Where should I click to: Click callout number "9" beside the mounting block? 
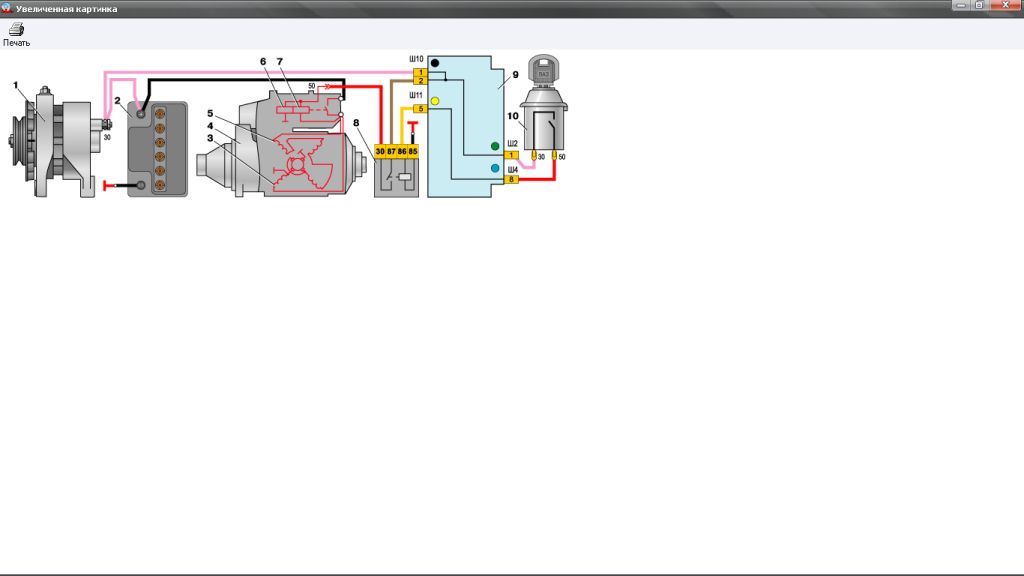(x=515, y=75)
